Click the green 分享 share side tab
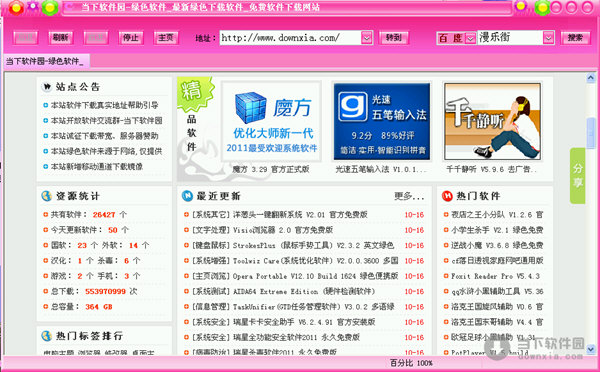This screenshot has width=600, height=372. 577,176
